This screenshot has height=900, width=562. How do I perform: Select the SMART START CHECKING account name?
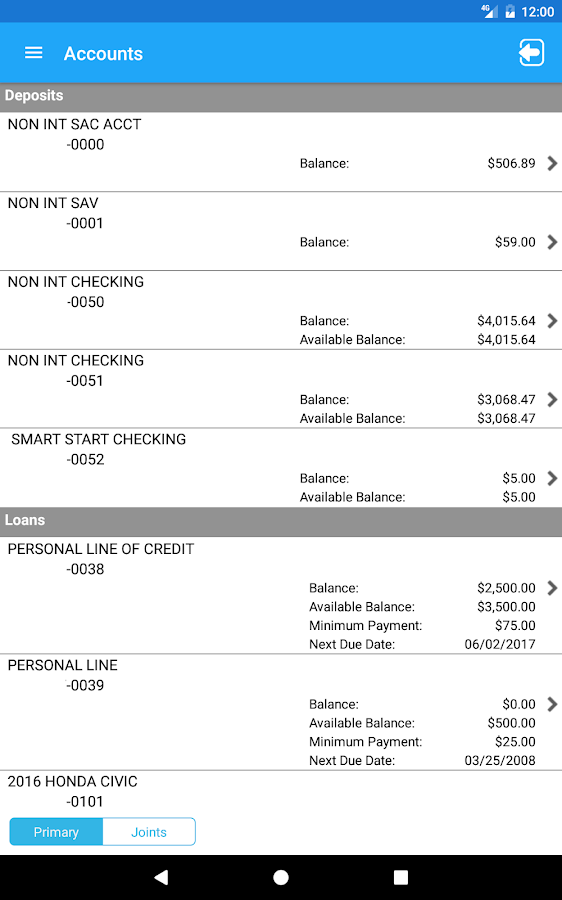(99, 439)
